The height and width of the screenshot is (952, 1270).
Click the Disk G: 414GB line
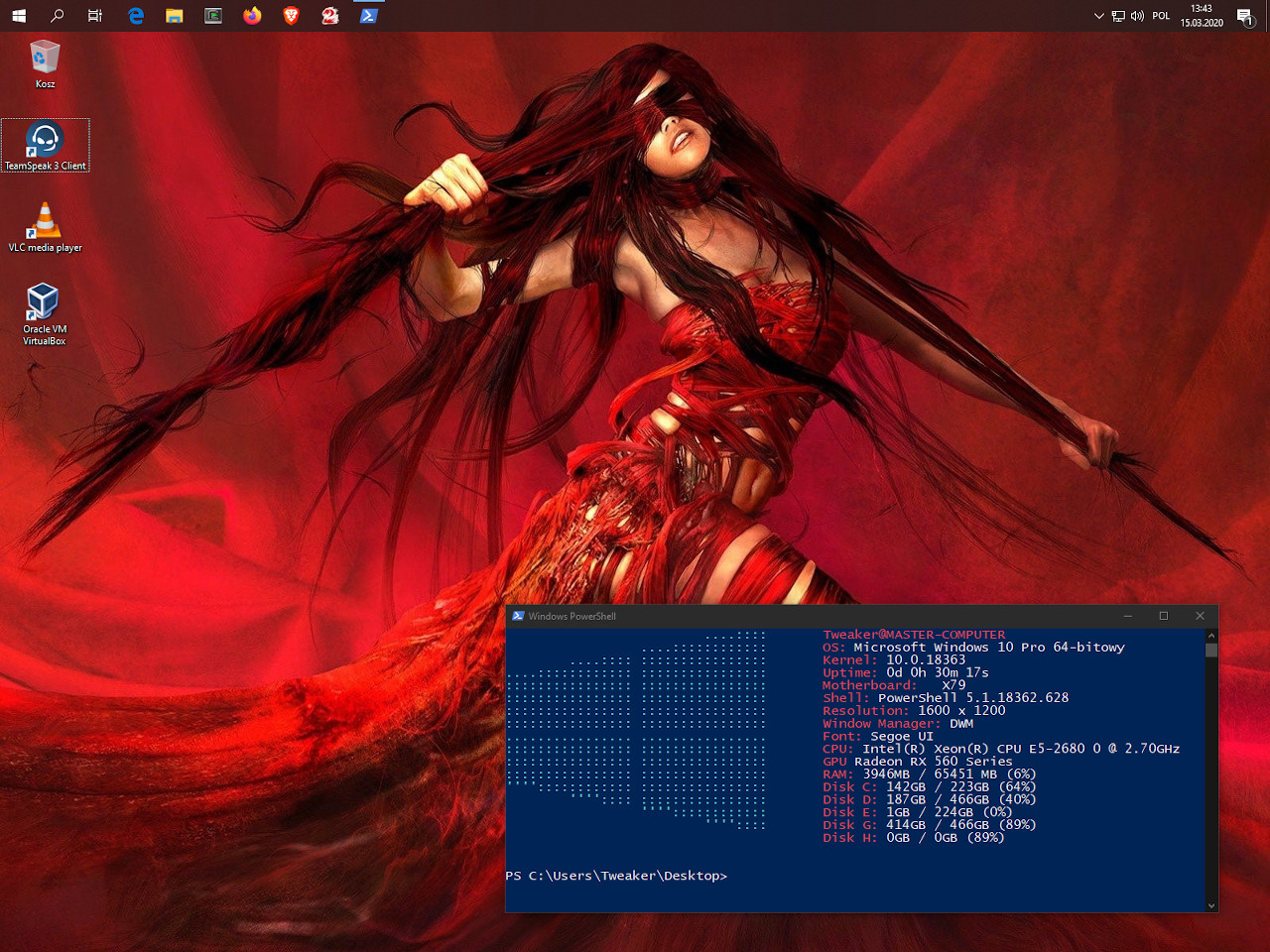click(x=930, y=825)
